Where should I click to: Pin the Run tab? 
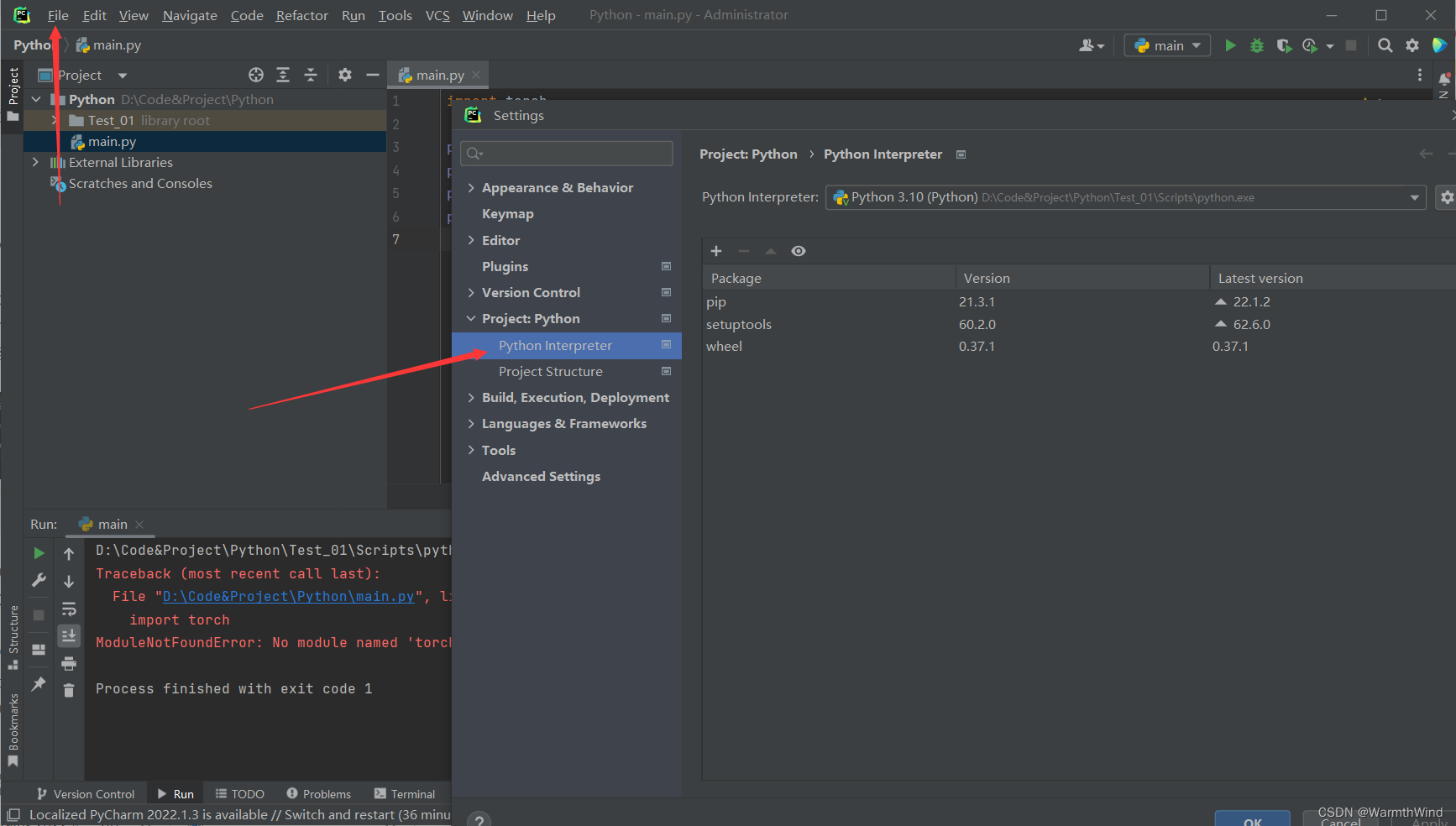(x=39, y=684)
